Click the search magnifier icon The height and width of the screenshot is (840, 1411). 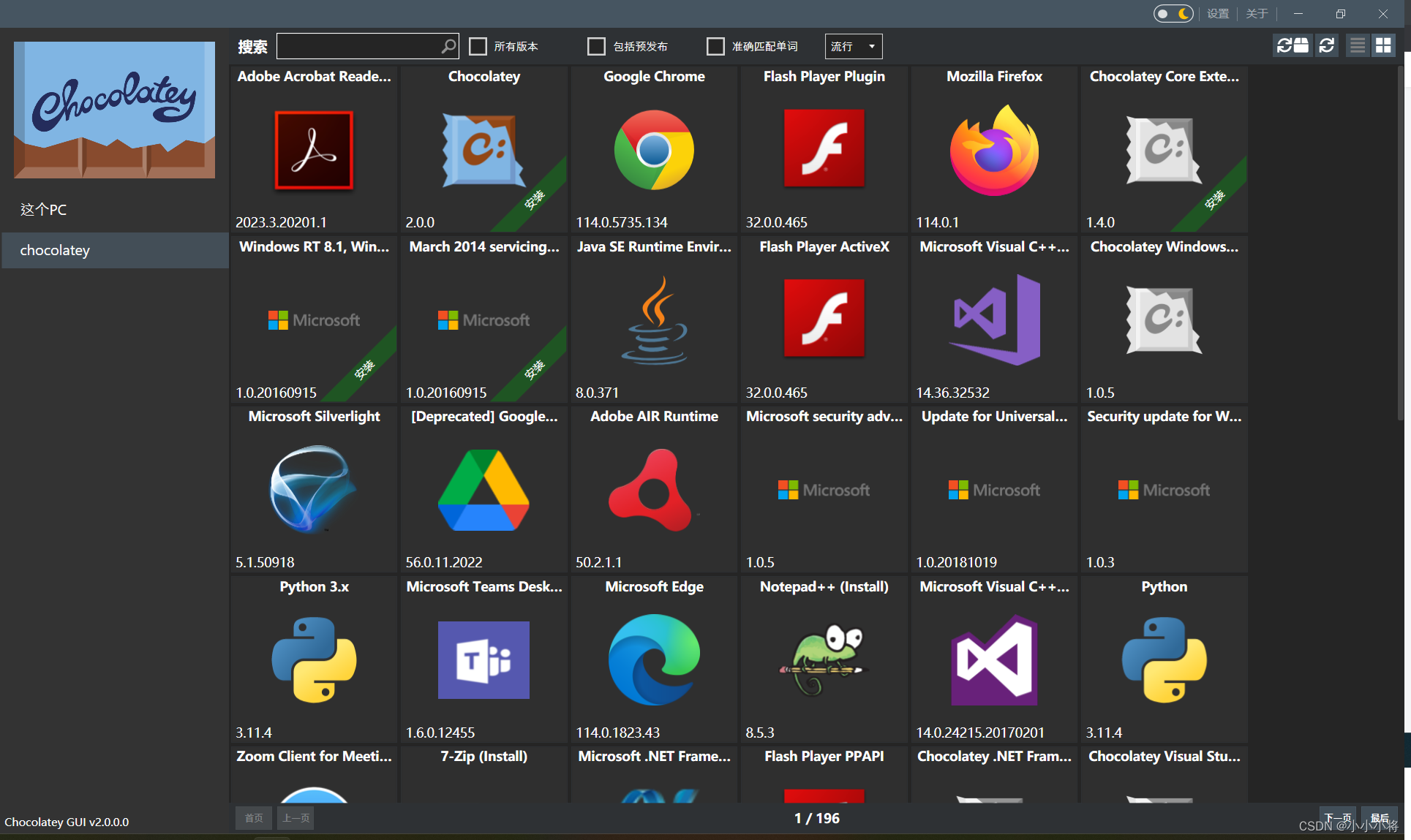pyautogui.click(x=448, y=47)
